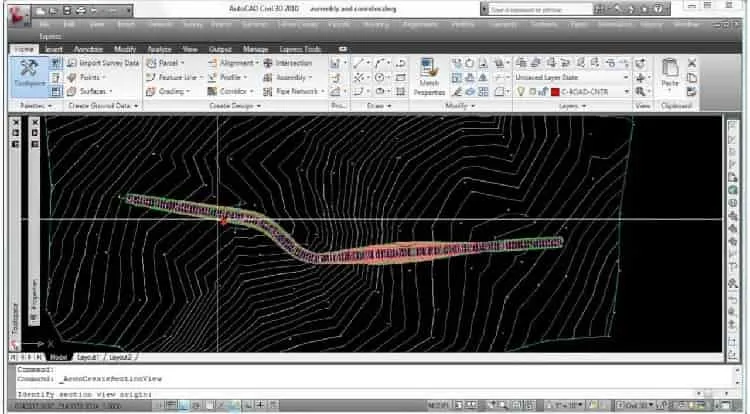
Task: Click the red layer color swatch
Action: pos(555,92)
